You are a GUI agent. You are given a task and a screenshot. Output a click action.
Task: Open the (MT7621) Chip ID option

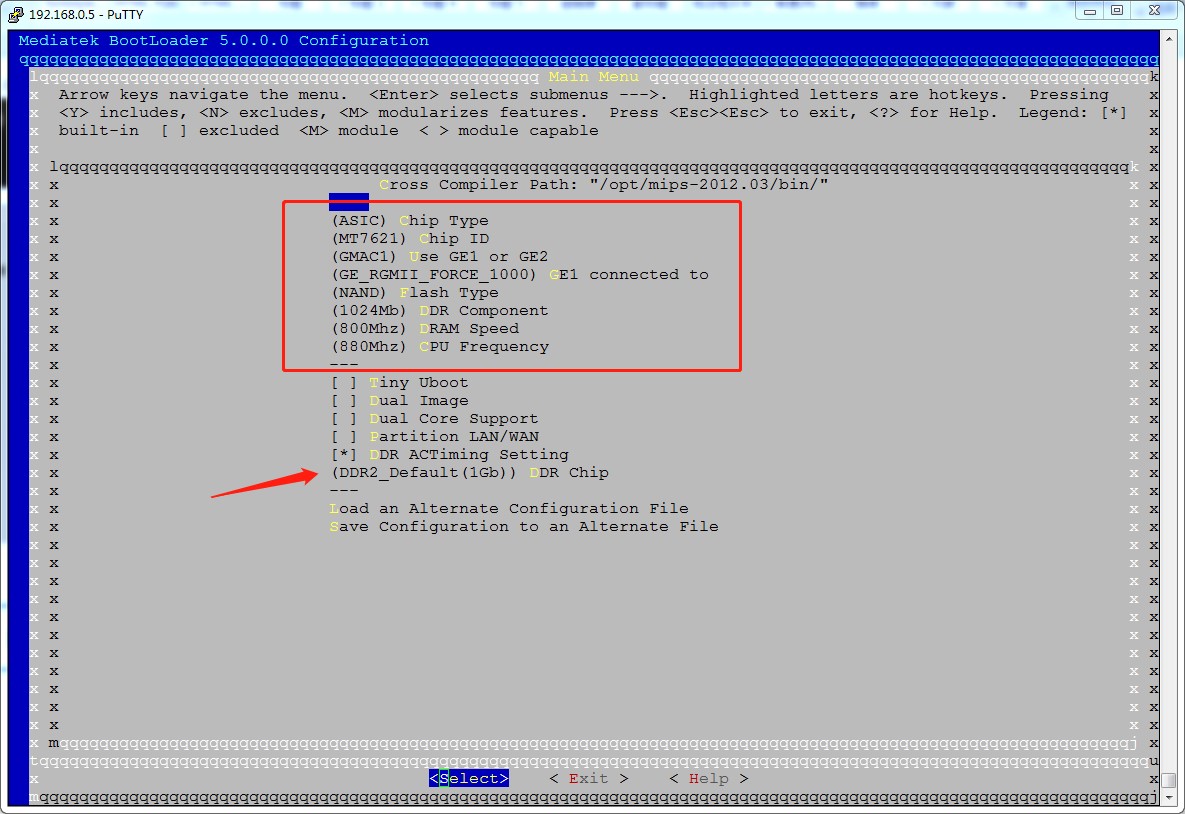pyautogui.click(x=410, y=239)
